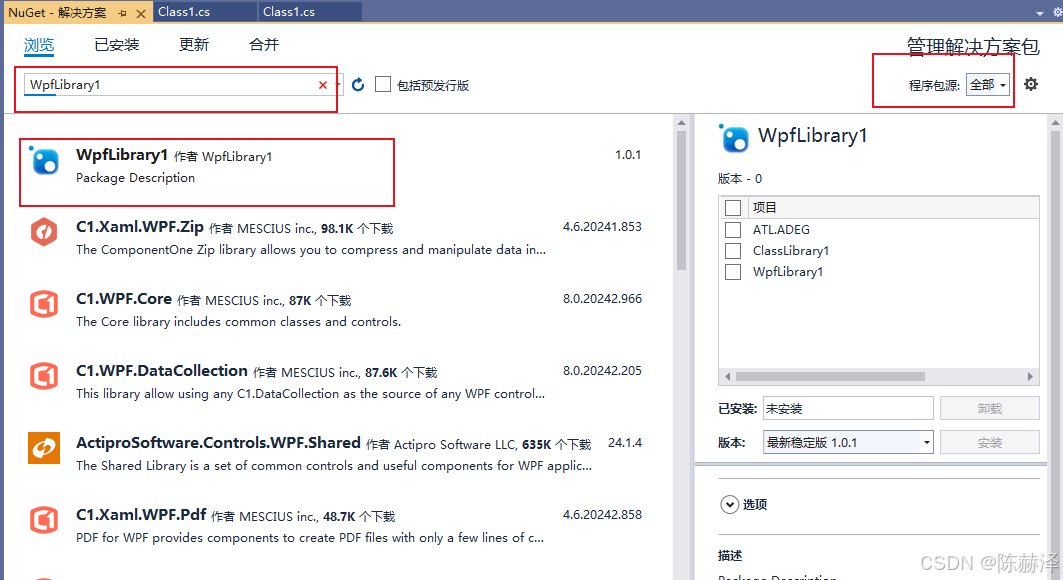
Task: Click the WpfLibrary1 package icon in list
Action: pos(45,161)
